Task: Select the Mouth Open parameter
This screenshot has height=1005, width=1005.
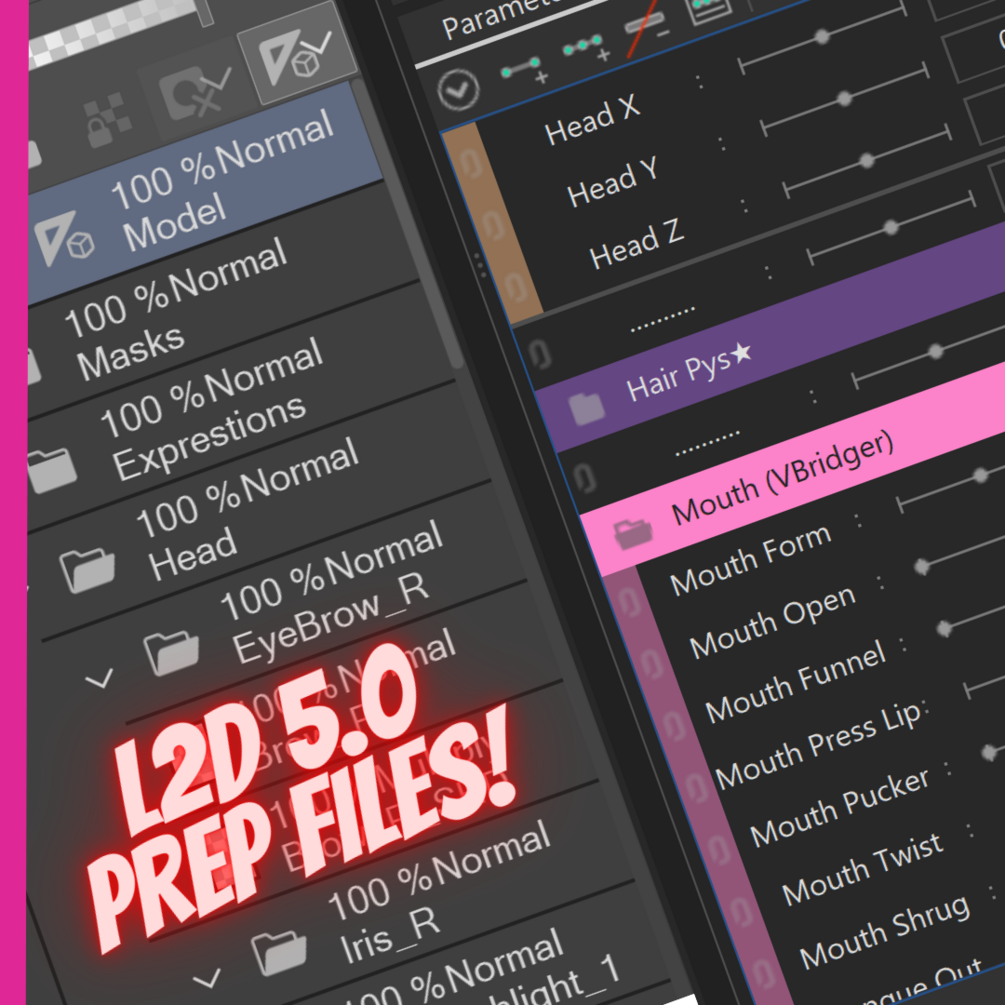Action: (772, 622)
